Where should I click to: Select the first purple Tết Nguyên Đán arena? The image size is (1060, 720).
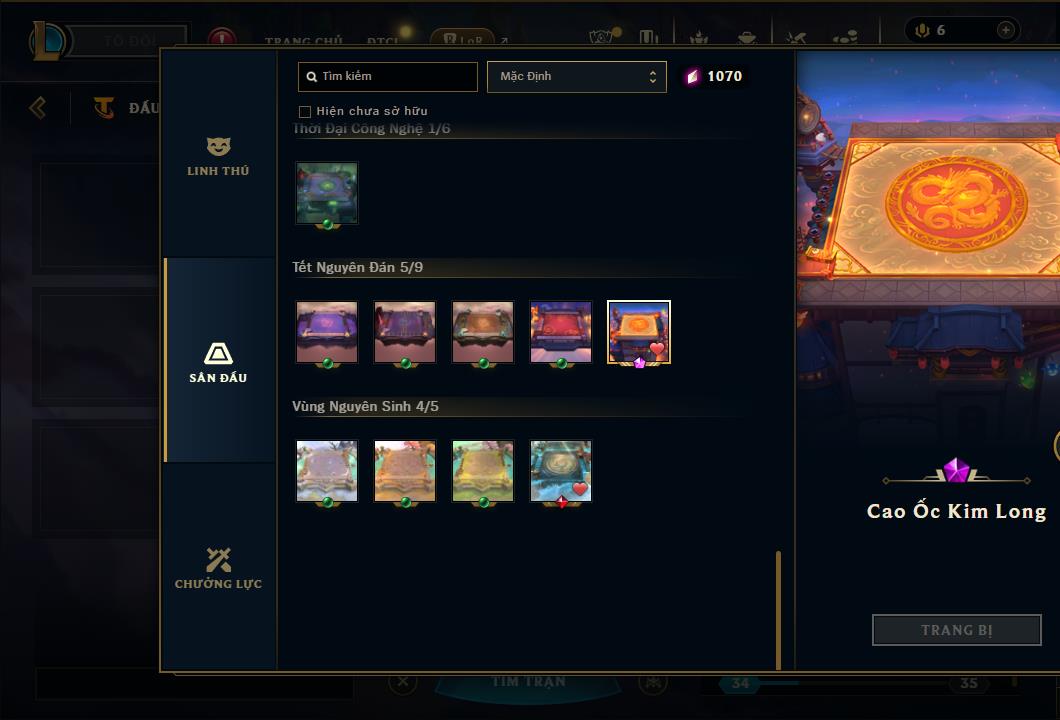coord(327,332)
